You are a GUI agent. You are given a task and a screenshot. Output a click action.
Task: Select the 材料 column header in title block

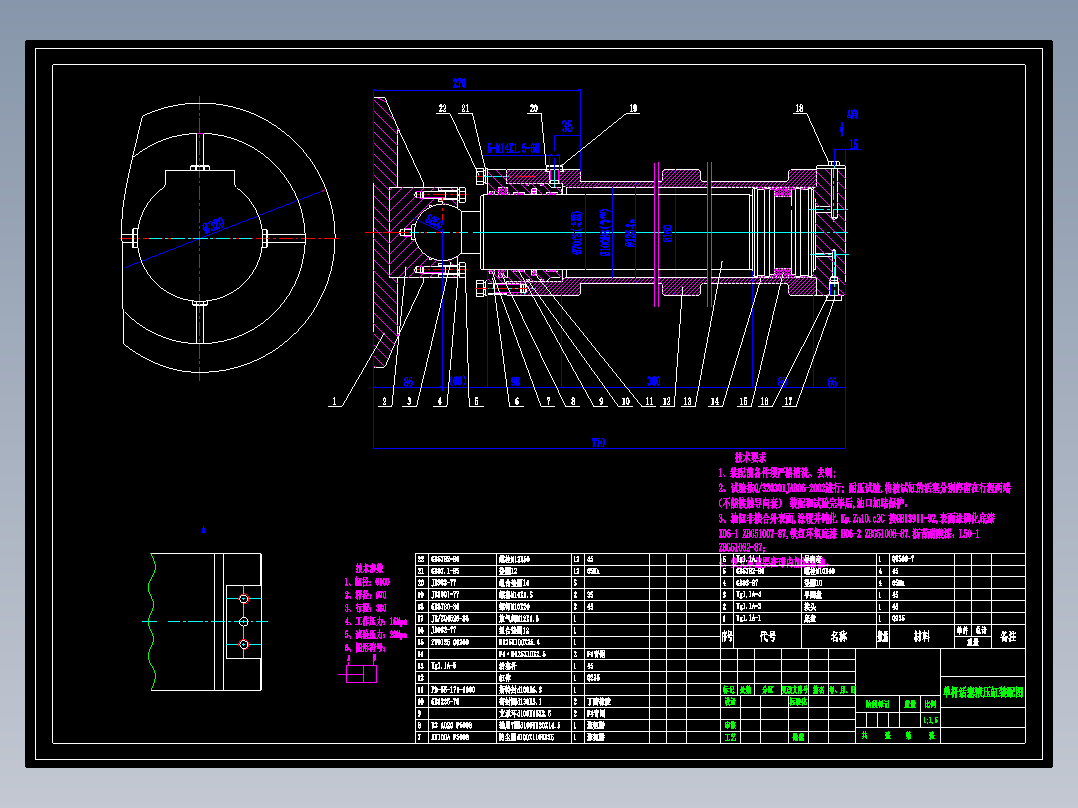point(922,637)
